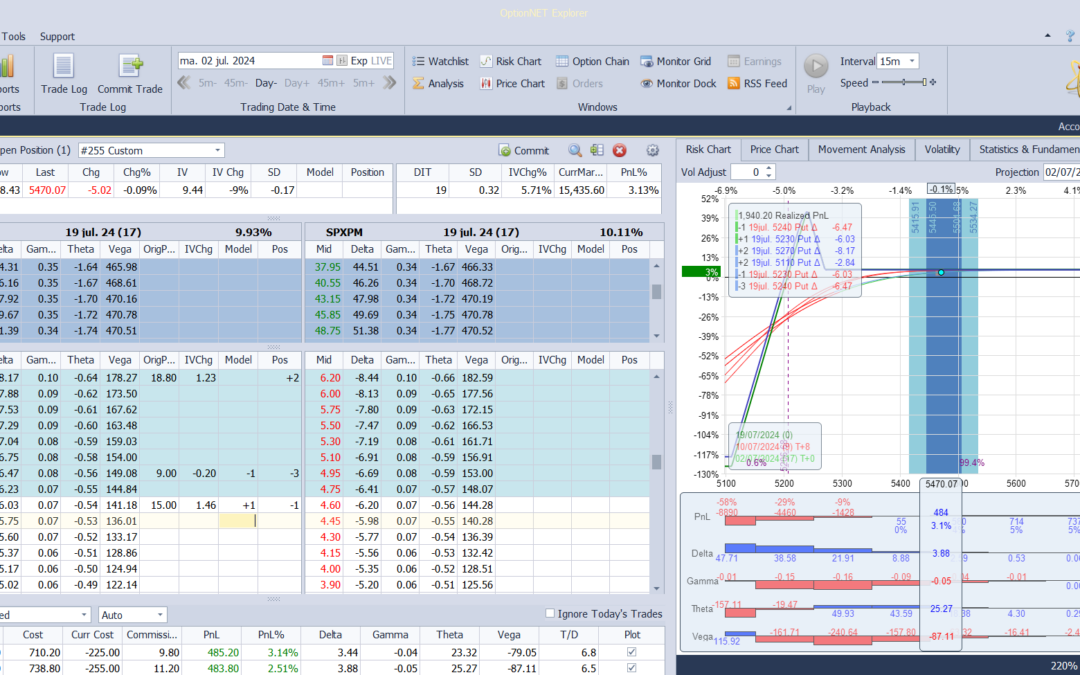Open the position settings gear icon
Viewport: 1080px width, 675px height.
(x=652, y=150)
